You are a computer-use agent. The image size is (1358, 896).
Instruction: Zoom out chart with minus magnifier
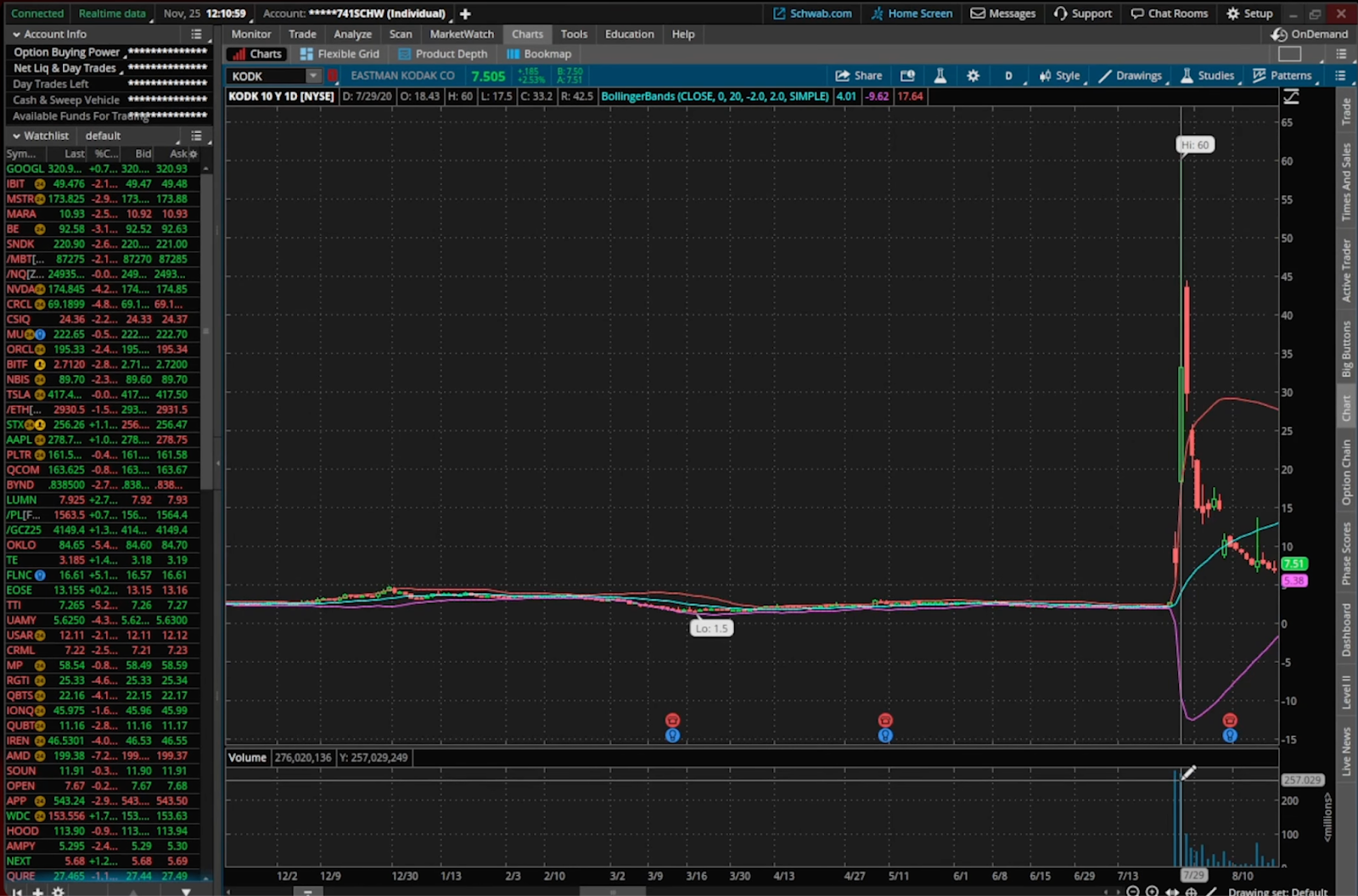pyautogui.click(x=1133, y=891)
